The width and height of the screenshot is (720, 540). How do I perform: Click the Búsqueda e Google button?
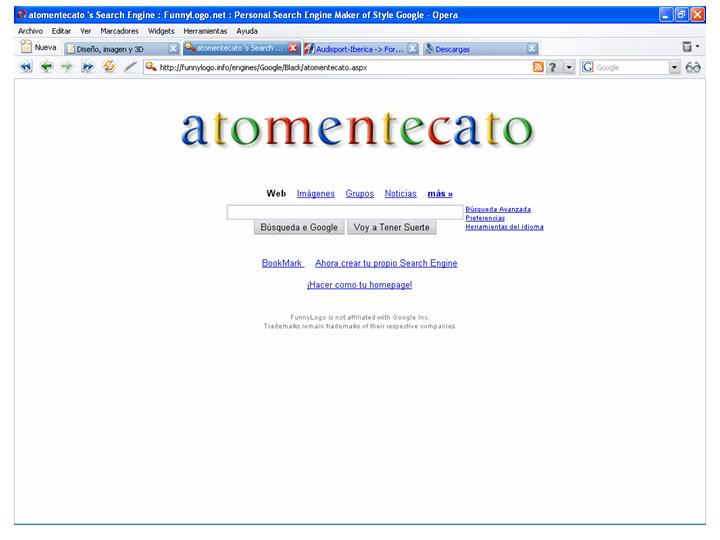[299, 227]
